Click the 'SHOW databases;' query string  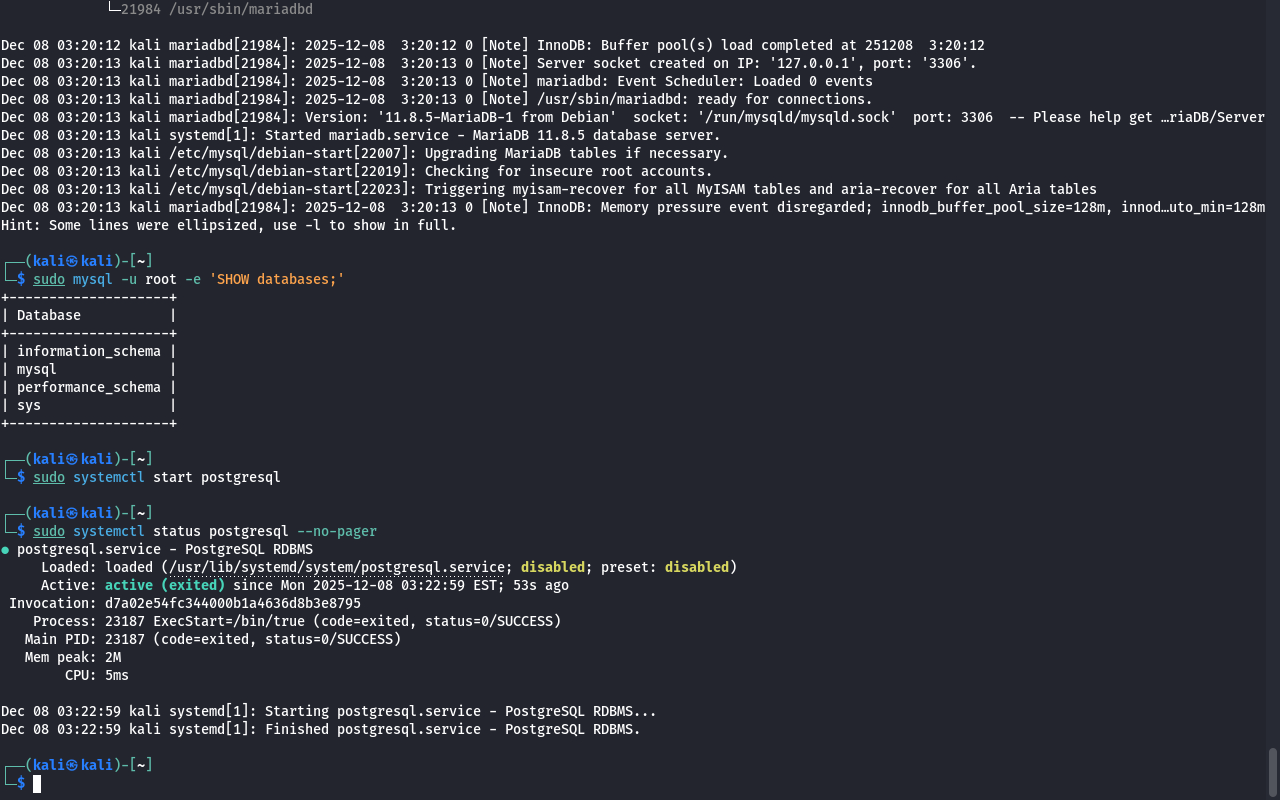click(x=276, y=279)
